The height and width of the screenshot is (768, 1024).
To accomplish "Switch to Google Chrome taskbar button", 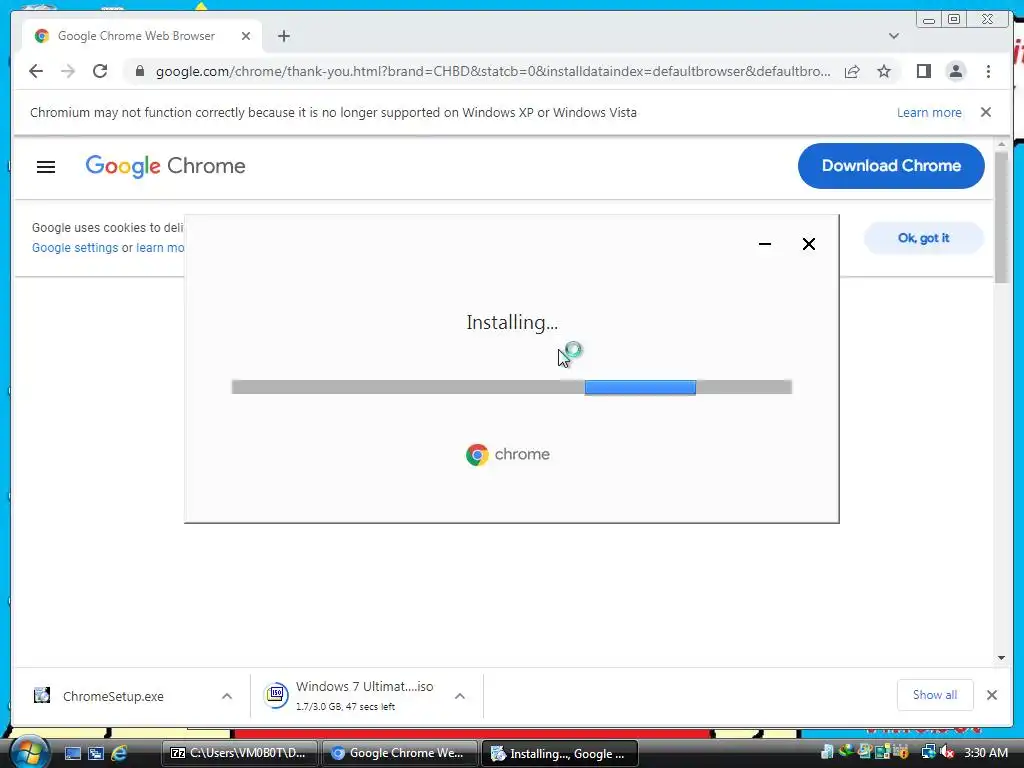I will tap(398, 754).
